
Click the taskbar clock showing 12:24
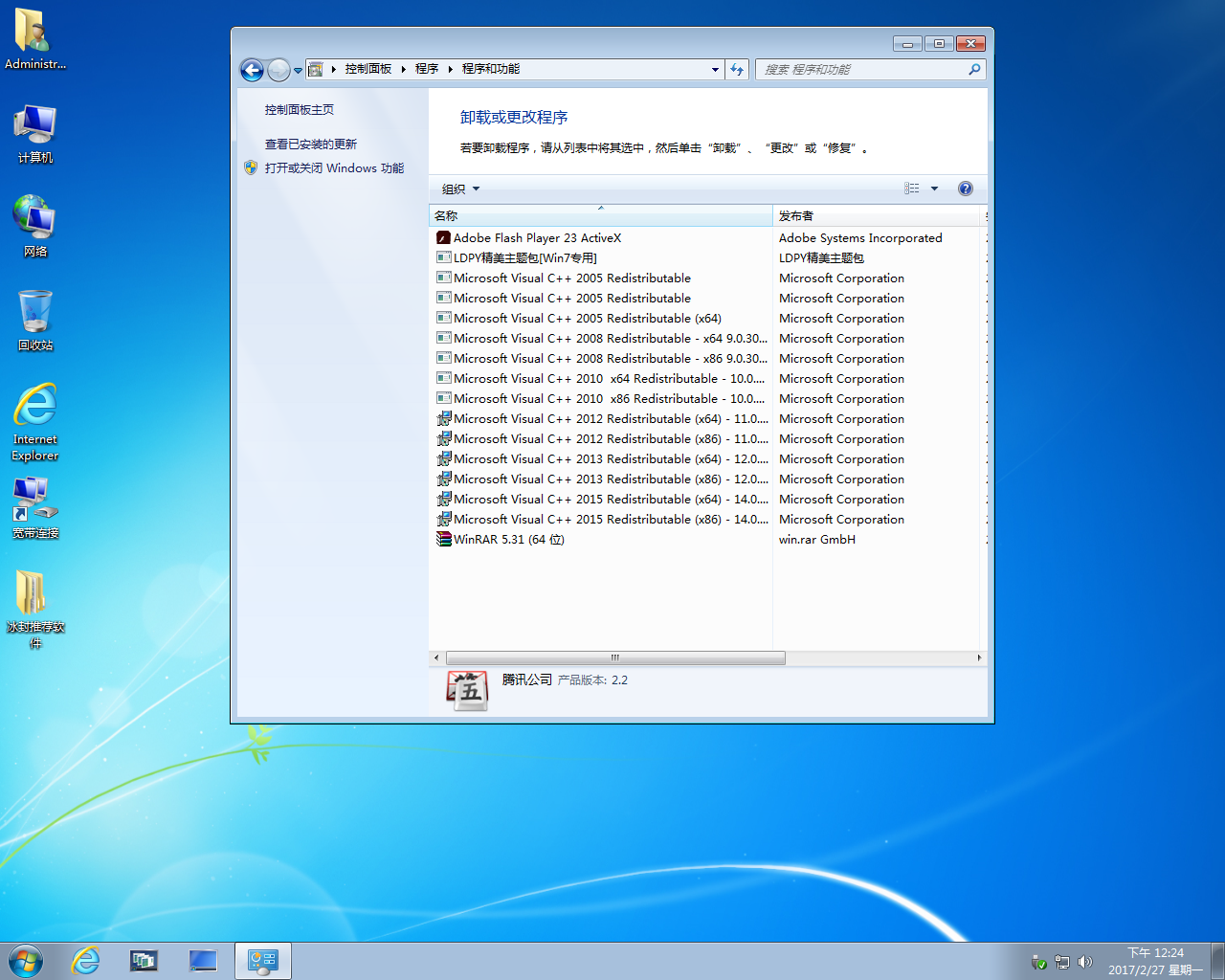(1155, 961)
